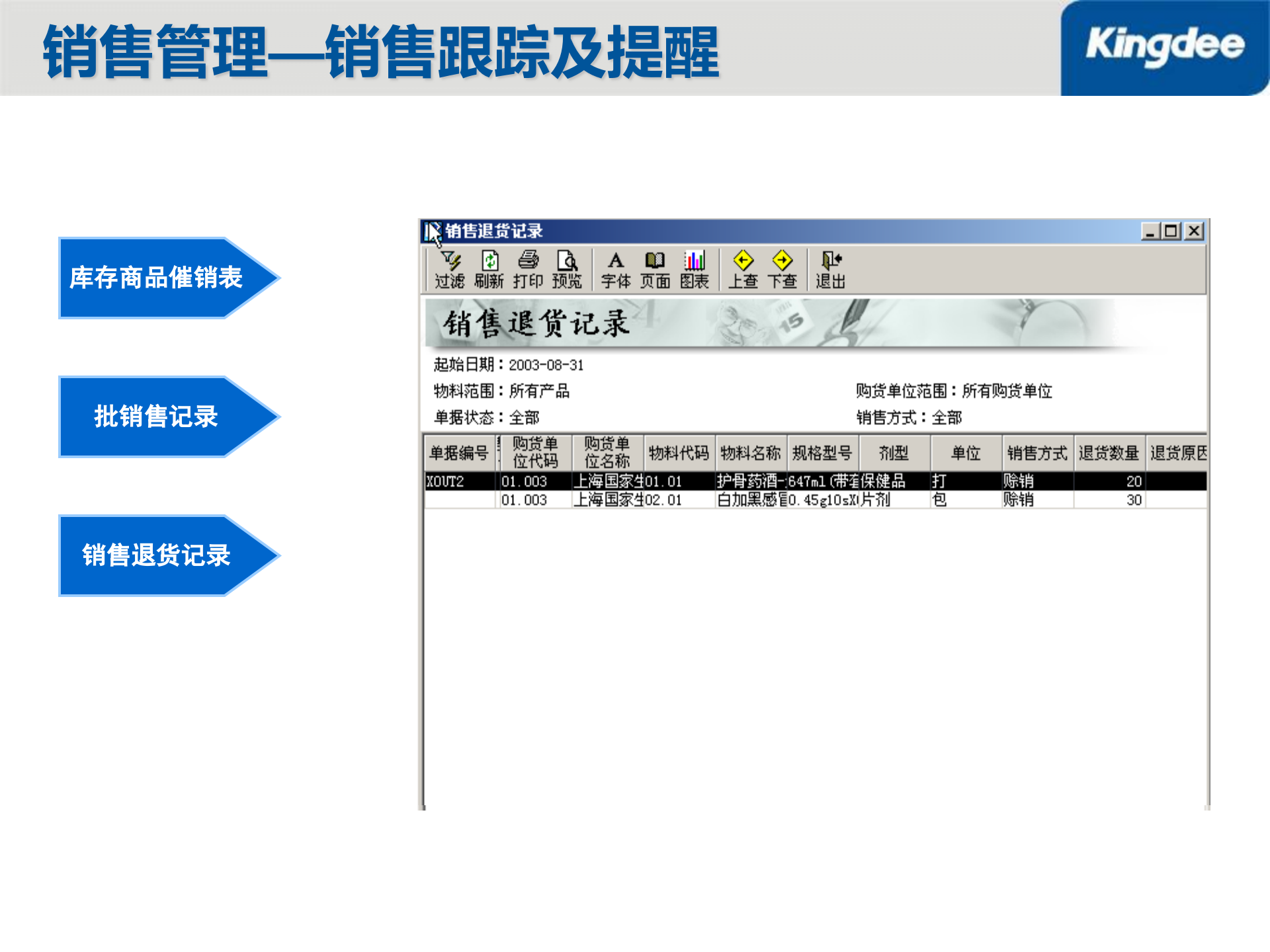Open the 字体 (font) settings icon
This screenshot has width=1270, height=952.
[617, 269]
